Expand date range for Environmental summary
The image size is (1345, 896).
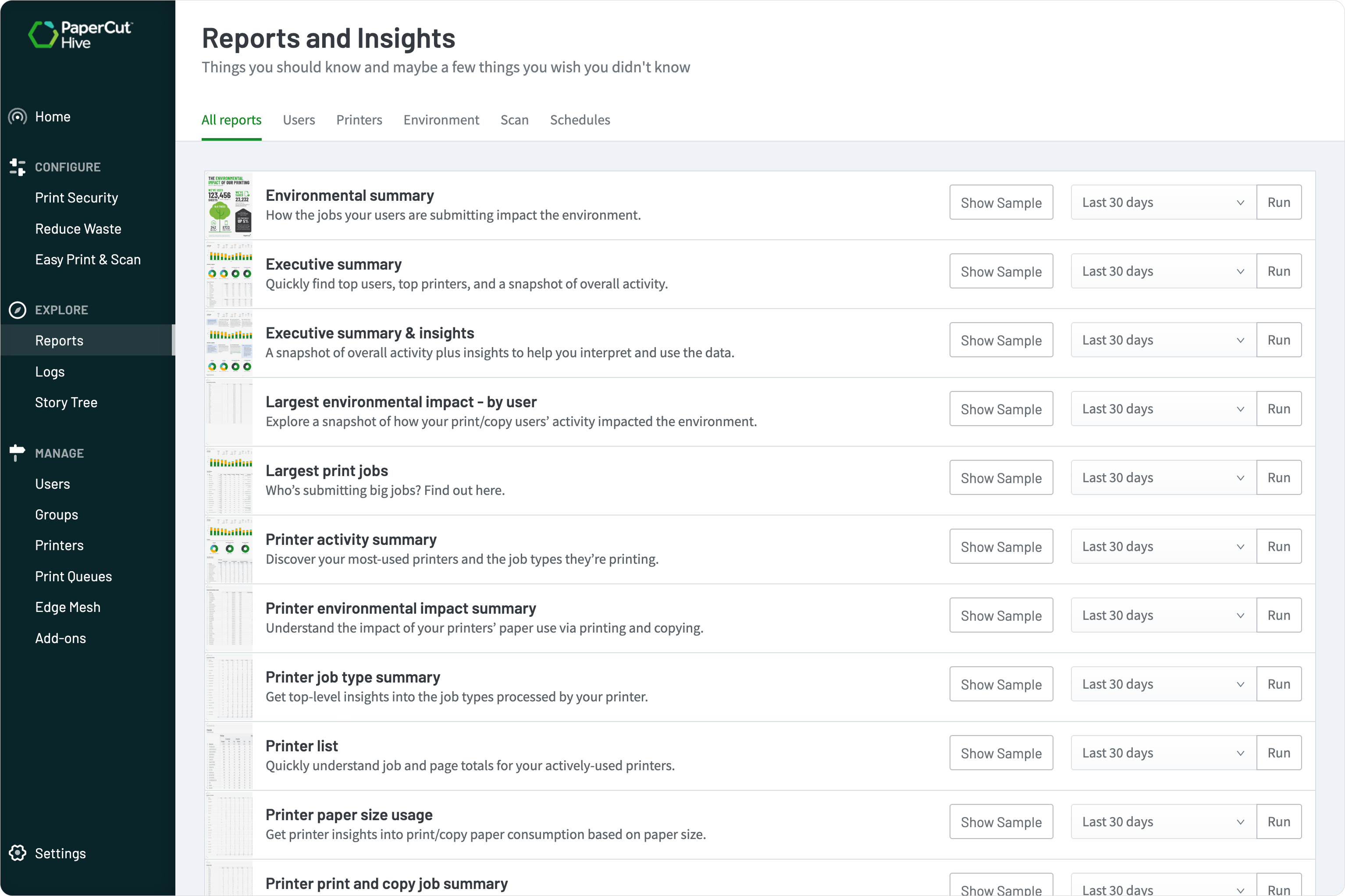pos(1164,202)
